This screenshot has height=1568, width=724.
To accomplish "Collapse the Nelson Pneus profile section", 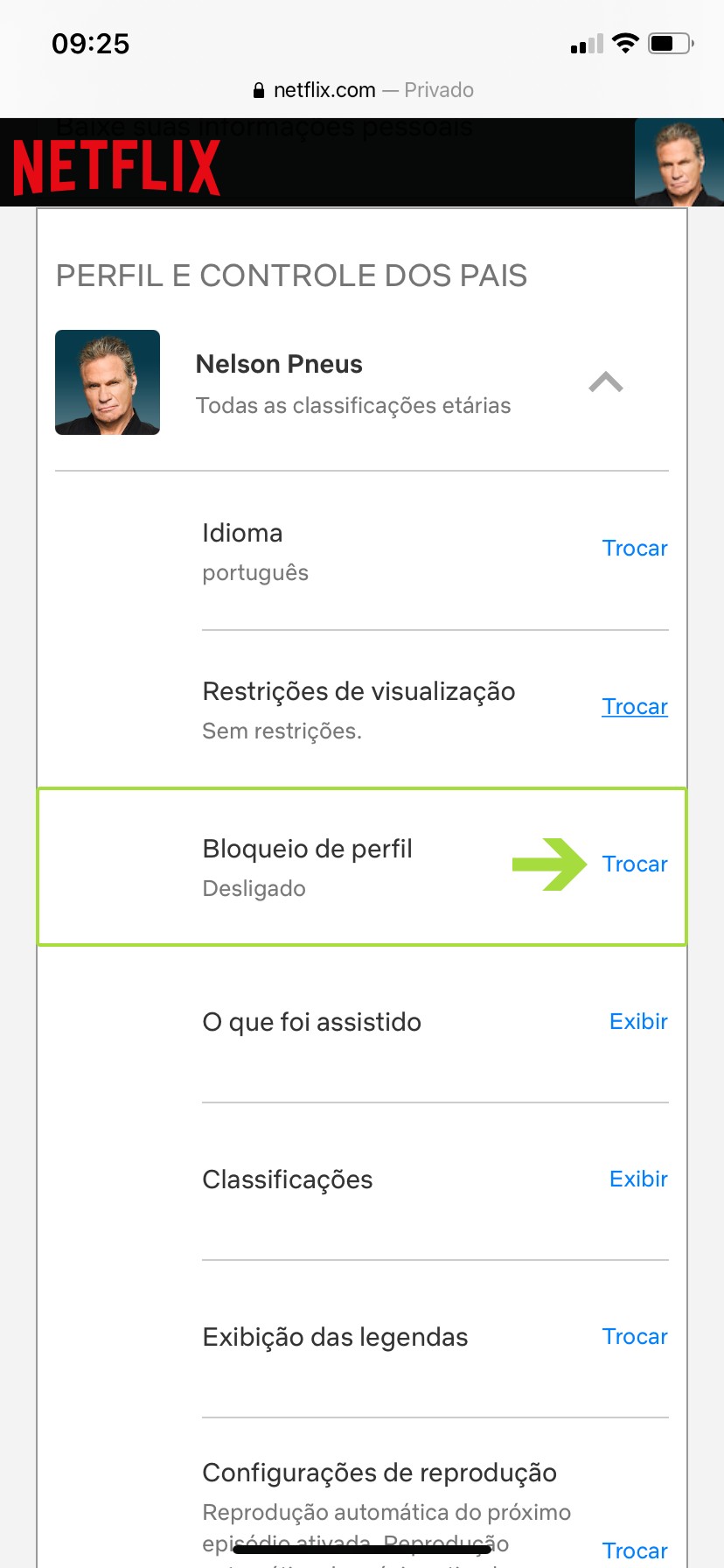I will (606, 382).
